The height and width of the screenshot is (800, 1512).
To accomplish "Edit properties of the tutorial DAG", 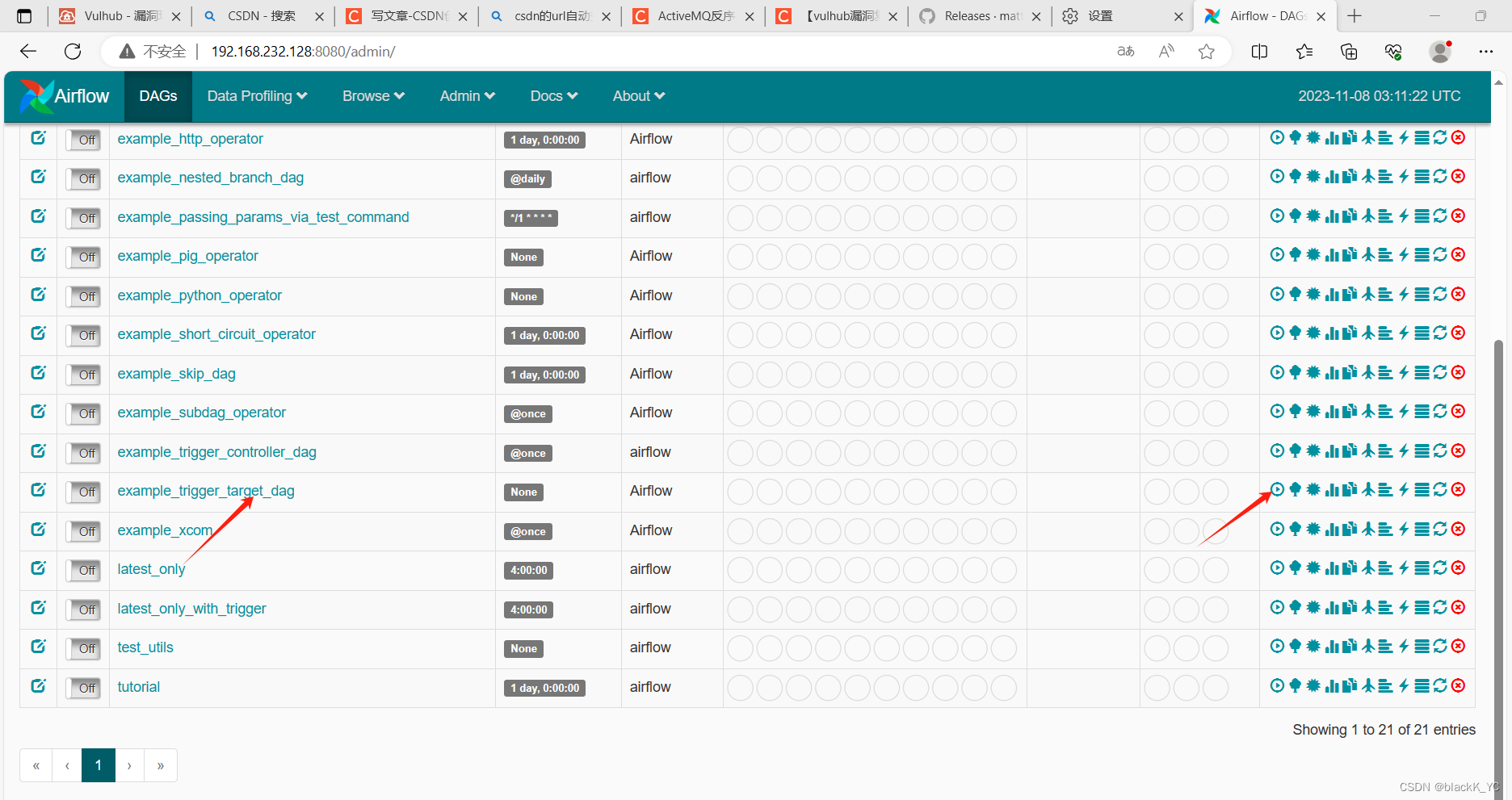I will point(38,686).
